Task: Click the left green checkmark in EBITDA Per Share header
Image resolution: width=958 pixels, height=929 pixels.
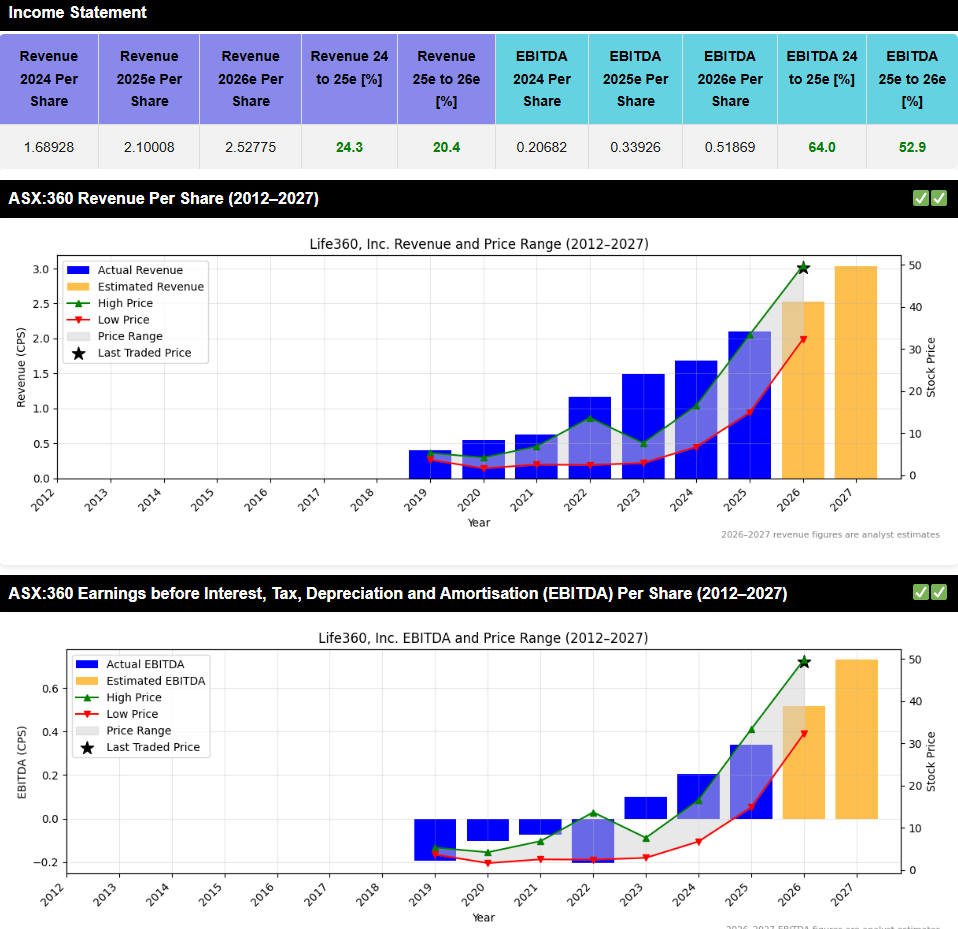Action: (921, 592)
